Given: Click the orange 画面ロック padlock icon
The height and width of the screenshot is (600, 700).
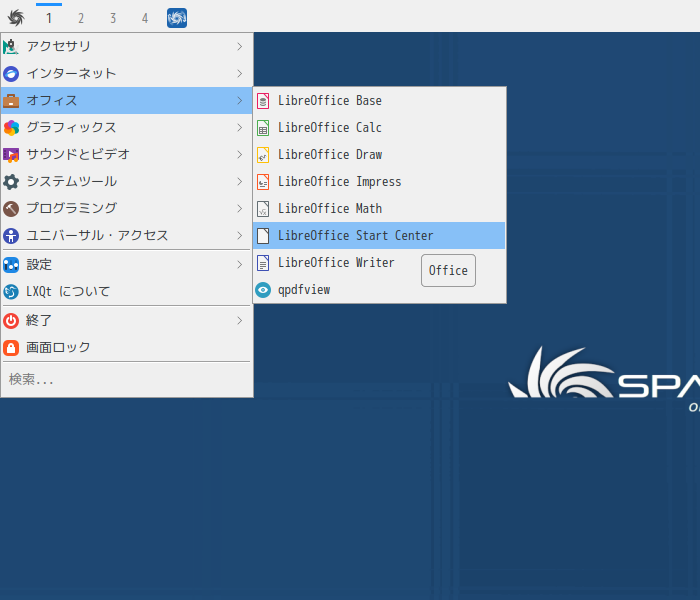Looking at the screenshot, I should [x=11, y=348].
